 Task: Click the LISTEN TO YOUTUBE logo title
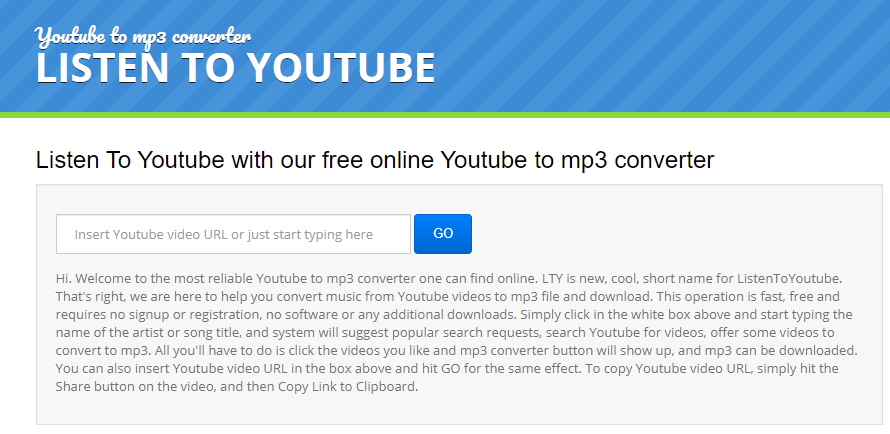[x=235, y=68]
